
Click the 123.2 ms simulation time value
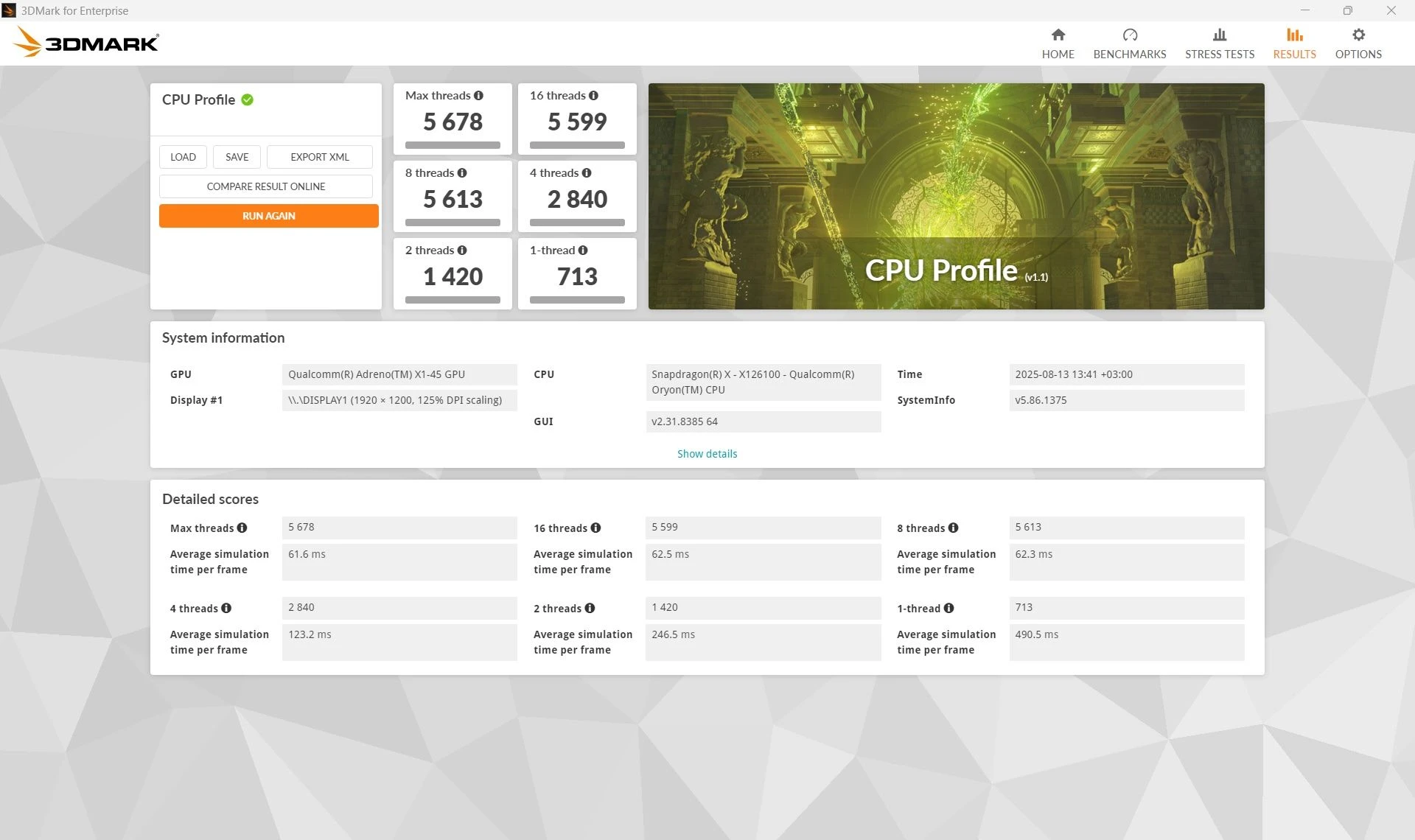pos(399,643)
